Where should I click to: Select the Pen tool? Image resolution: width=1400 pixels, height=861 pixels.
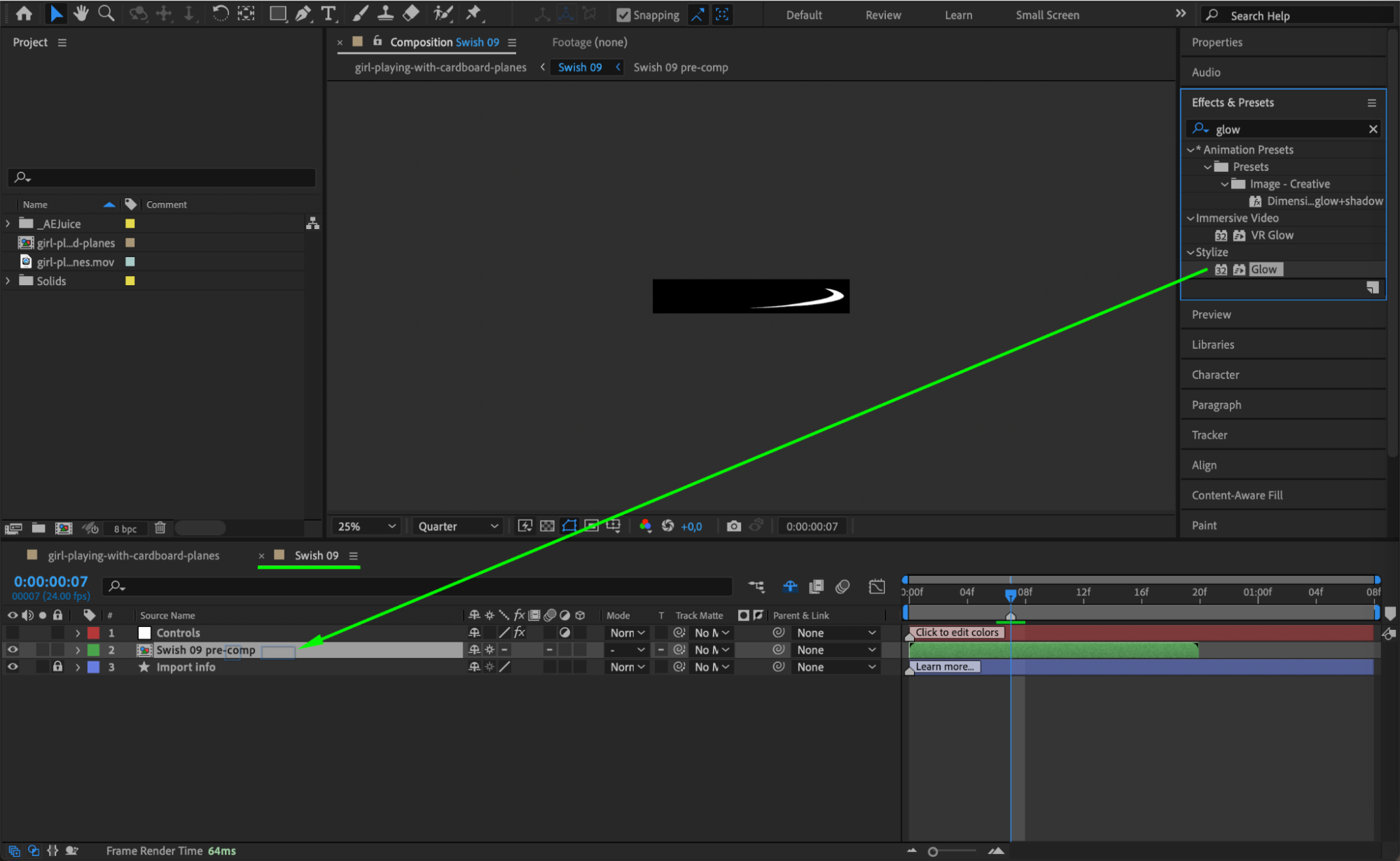[x=303, y=13]
